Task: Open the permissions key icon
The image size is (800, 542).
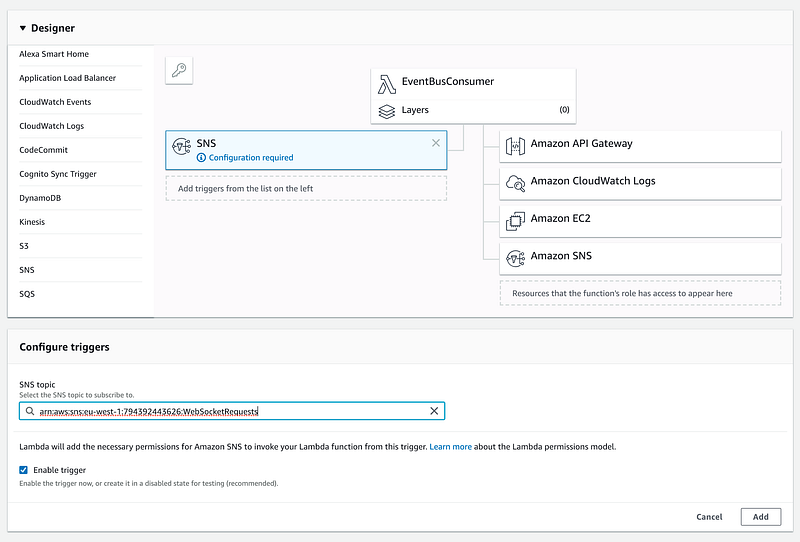Action: [179, 70]
